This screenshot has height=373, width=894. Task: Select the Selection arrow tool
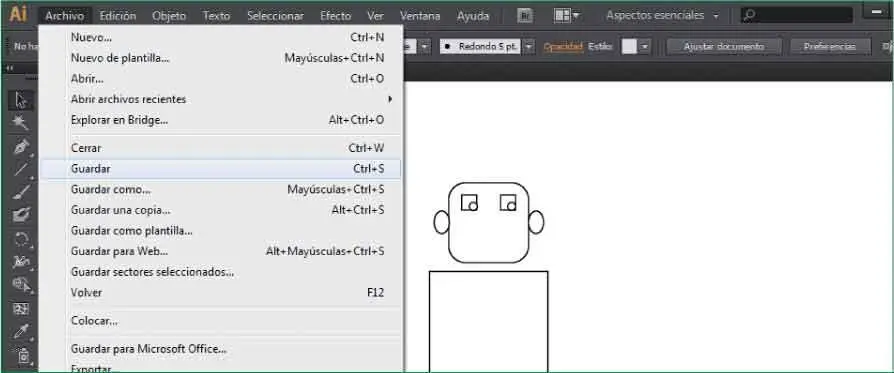point(21,101)
